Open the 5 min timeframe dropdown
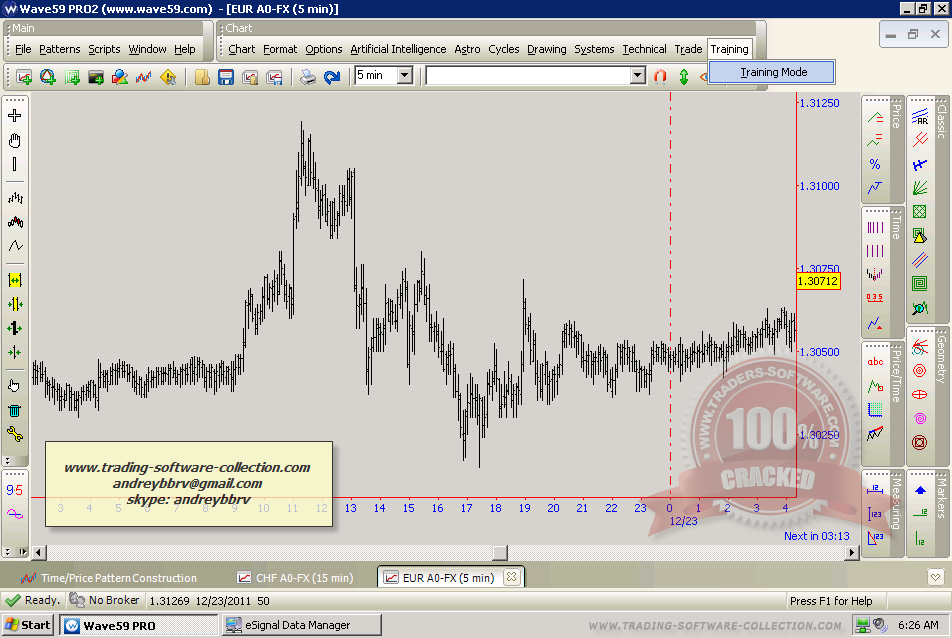952x638 pixels. (x=404, y=75)
